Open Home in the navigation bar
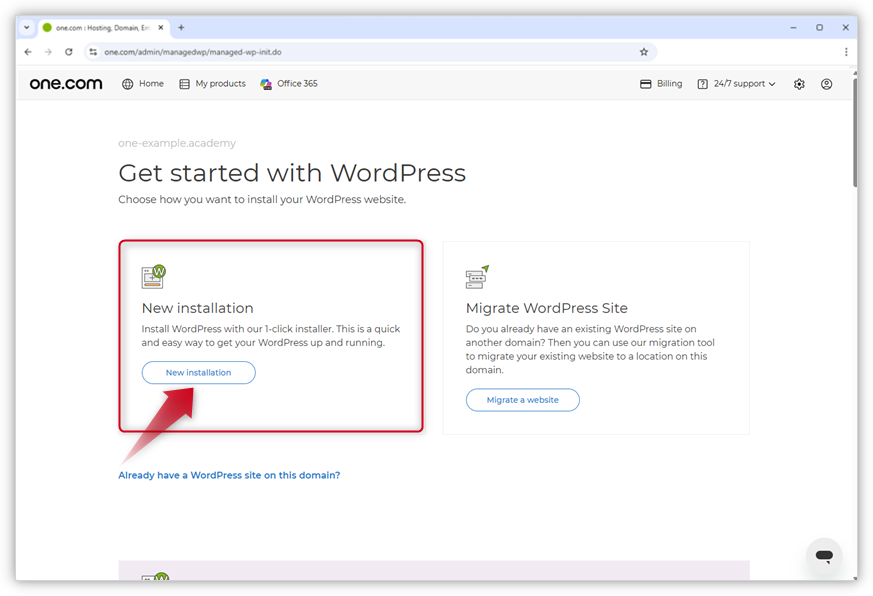The height and width of the screenshot is (596, 873). click(143, 84)
